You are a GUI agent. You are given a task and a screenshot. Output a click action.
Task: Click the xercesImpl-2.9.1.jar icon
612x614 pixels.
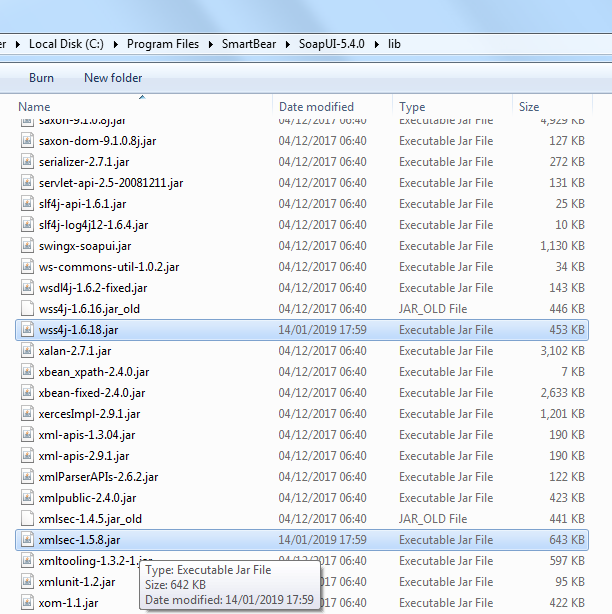coord(27,414)
